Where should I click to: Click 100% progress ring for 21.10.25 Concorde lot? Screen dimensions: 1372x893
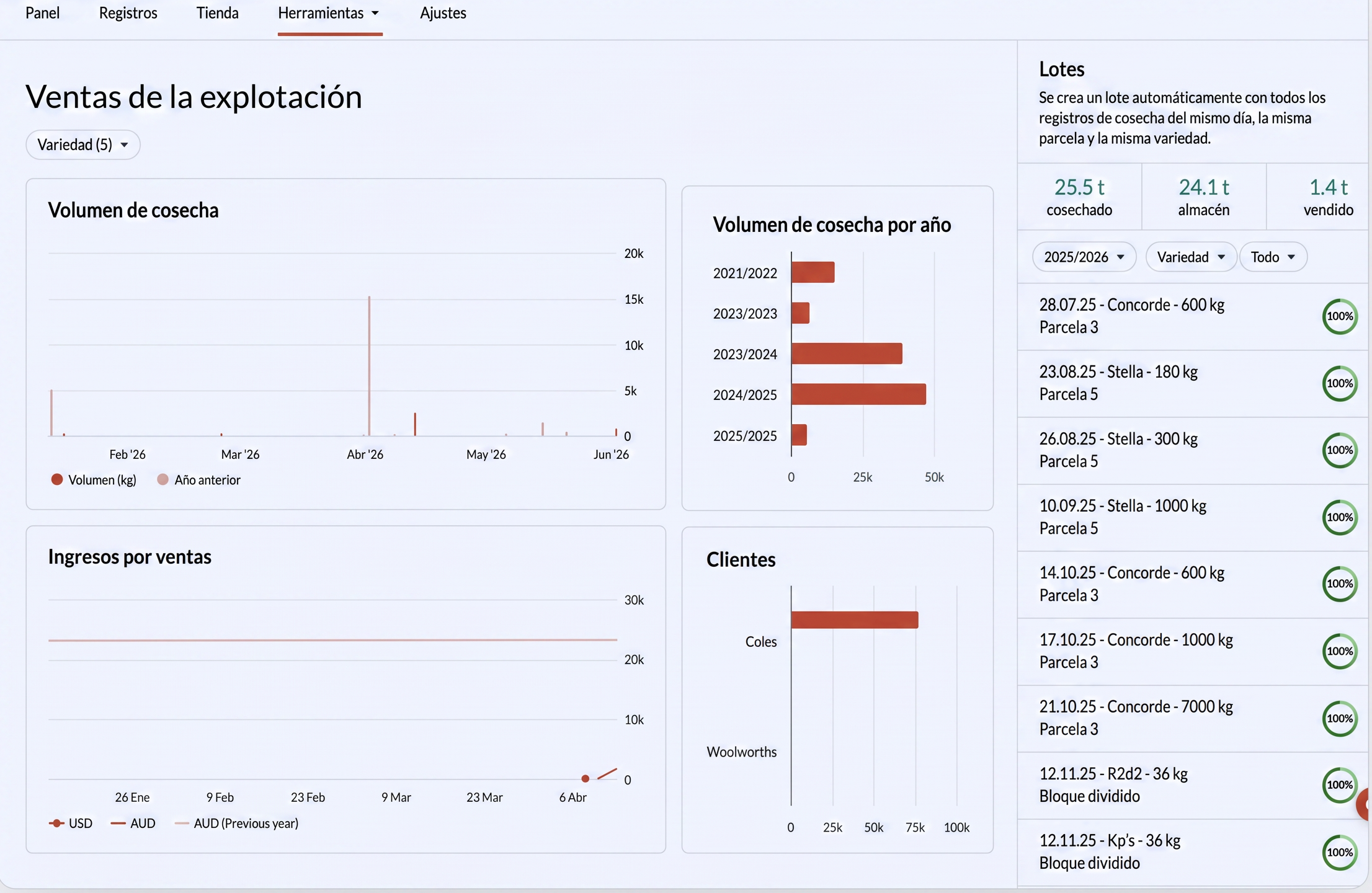(x=1340, y=718)
